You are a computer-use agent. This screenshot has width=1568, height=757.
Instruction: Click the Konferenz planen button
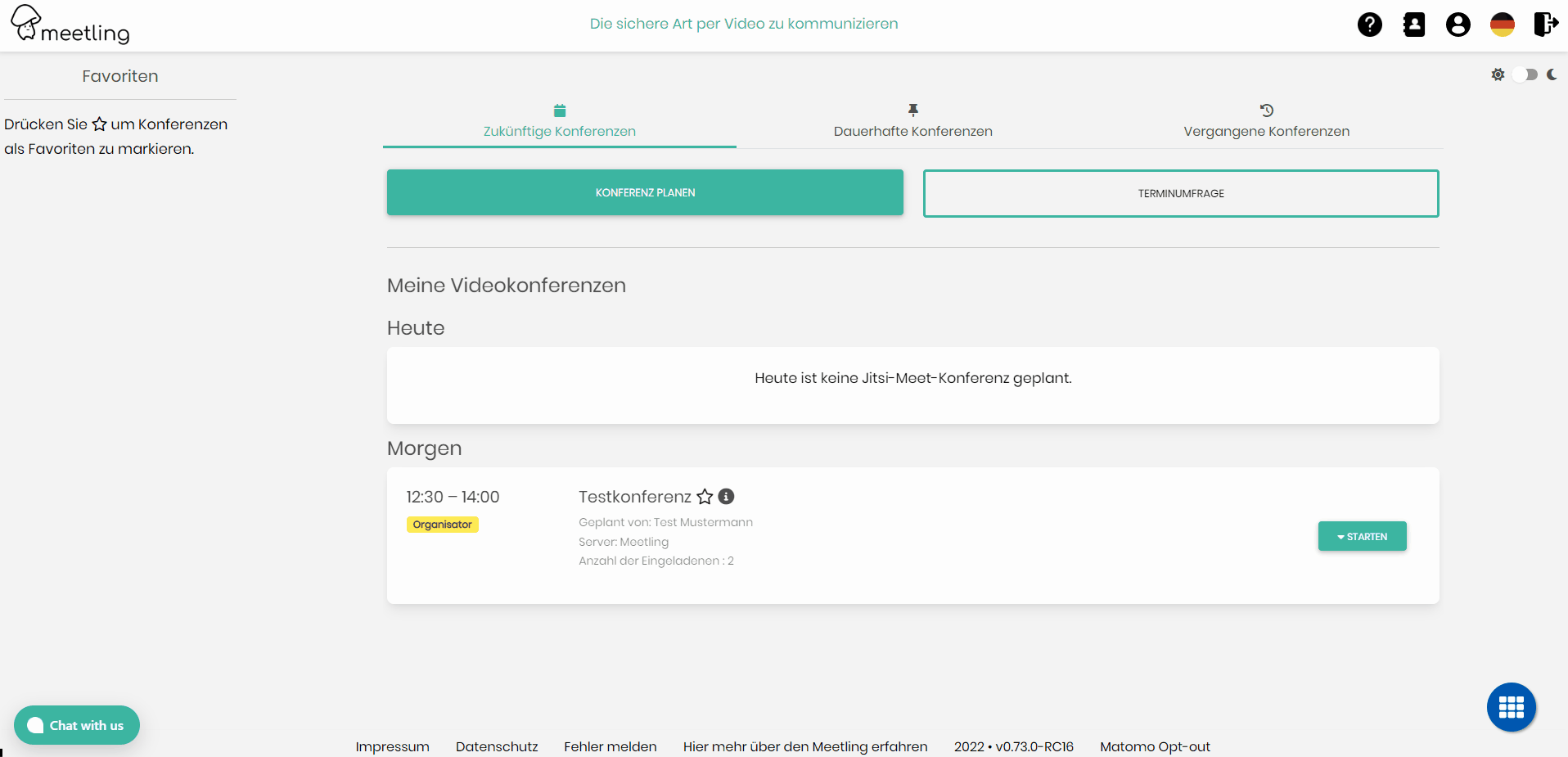pyautogui.click(x=645, y=192)
